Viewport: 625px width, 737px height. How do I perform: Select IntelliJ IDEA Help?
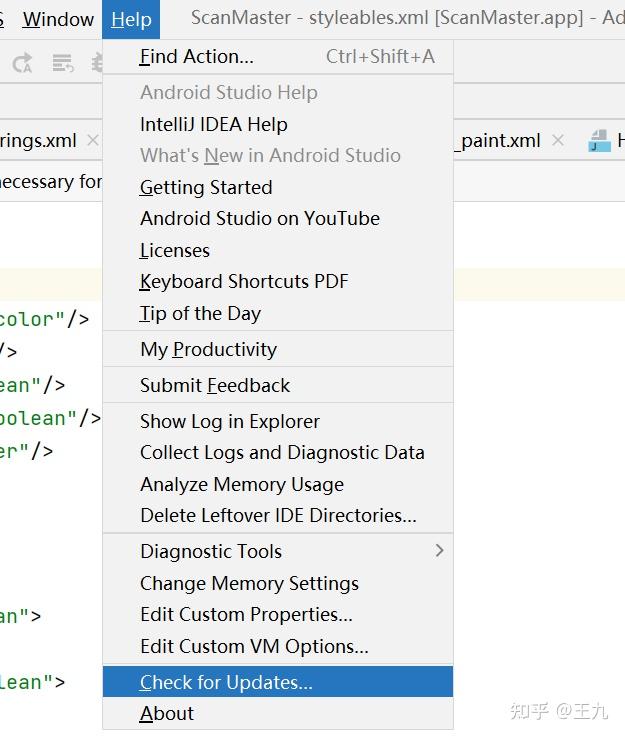coord(214,124)
